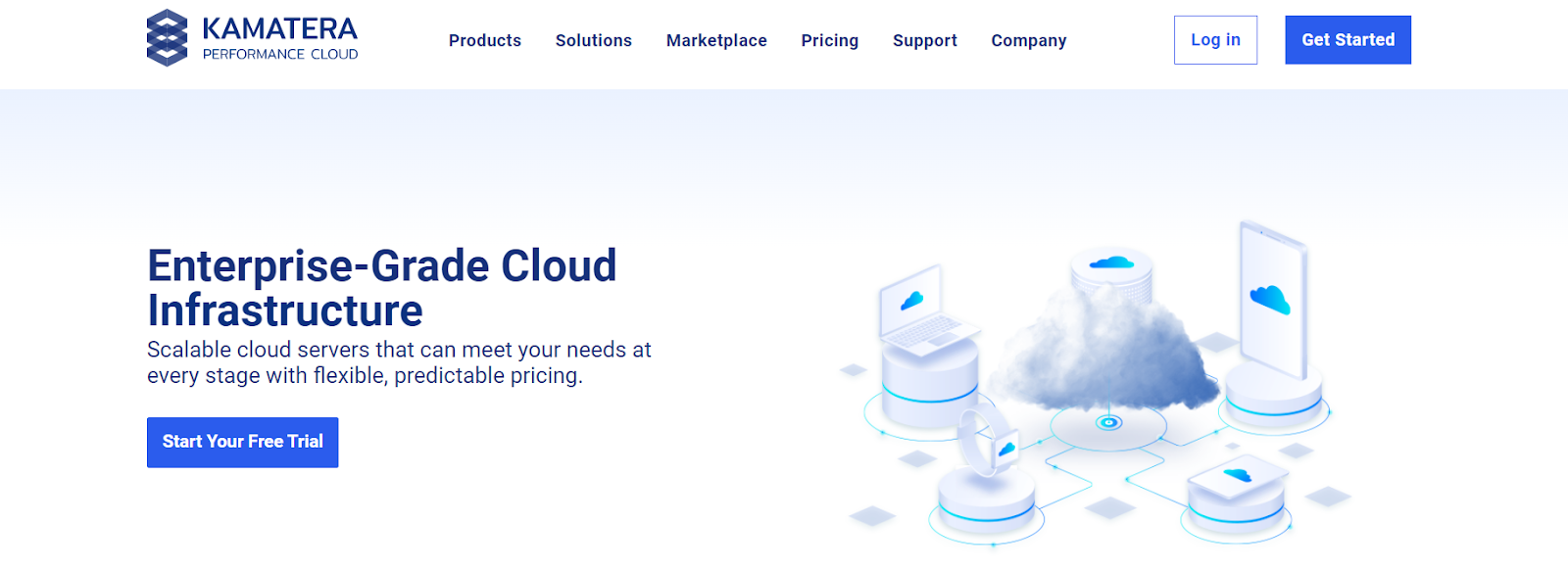The width and height of the screenshot is (1568, 571).
Task: Click the Get Started button
Action: click(x=1347, y=40)
